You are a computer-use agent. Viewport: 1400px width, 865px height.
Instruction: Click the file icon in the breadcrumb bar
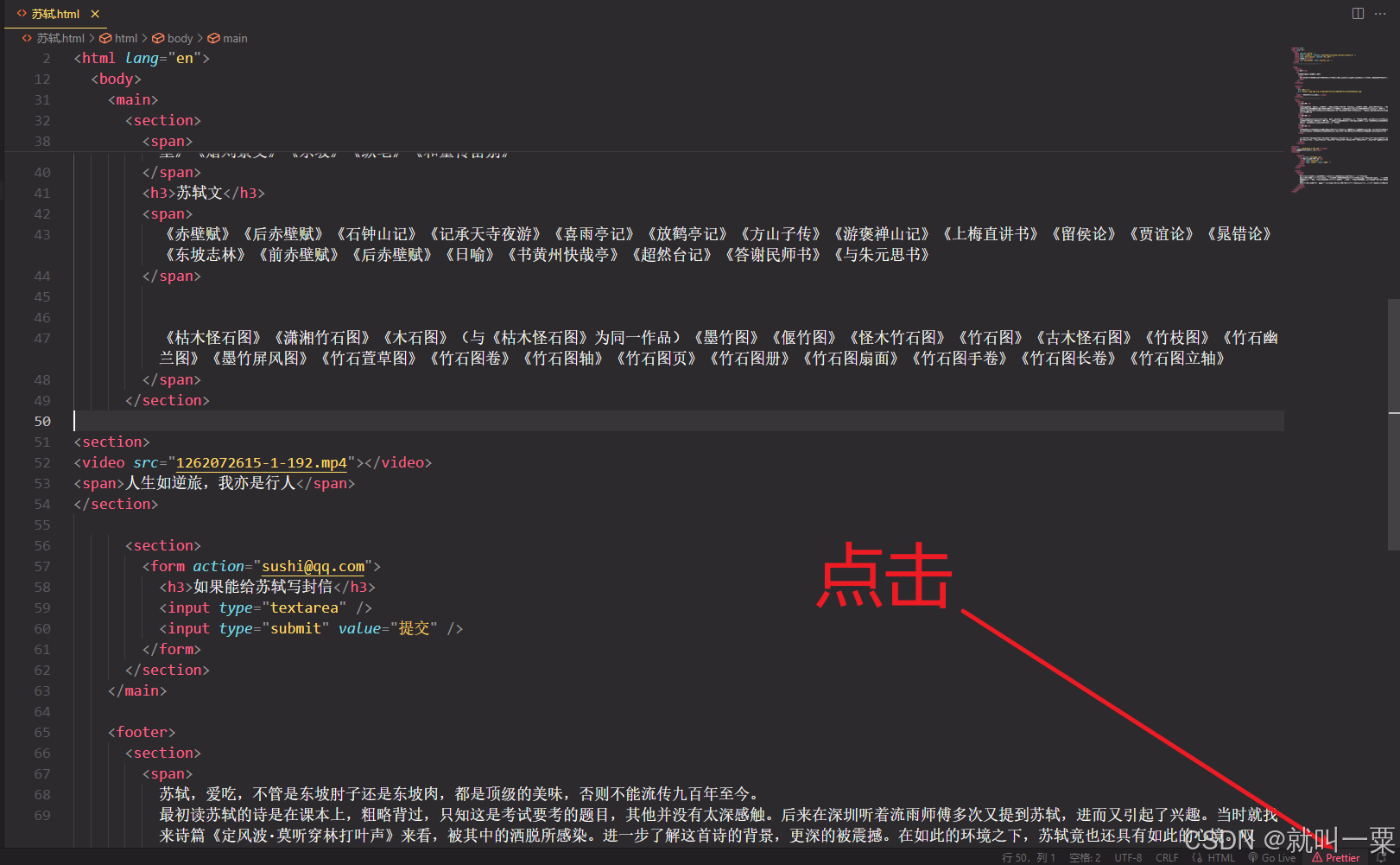pos(27,38)
